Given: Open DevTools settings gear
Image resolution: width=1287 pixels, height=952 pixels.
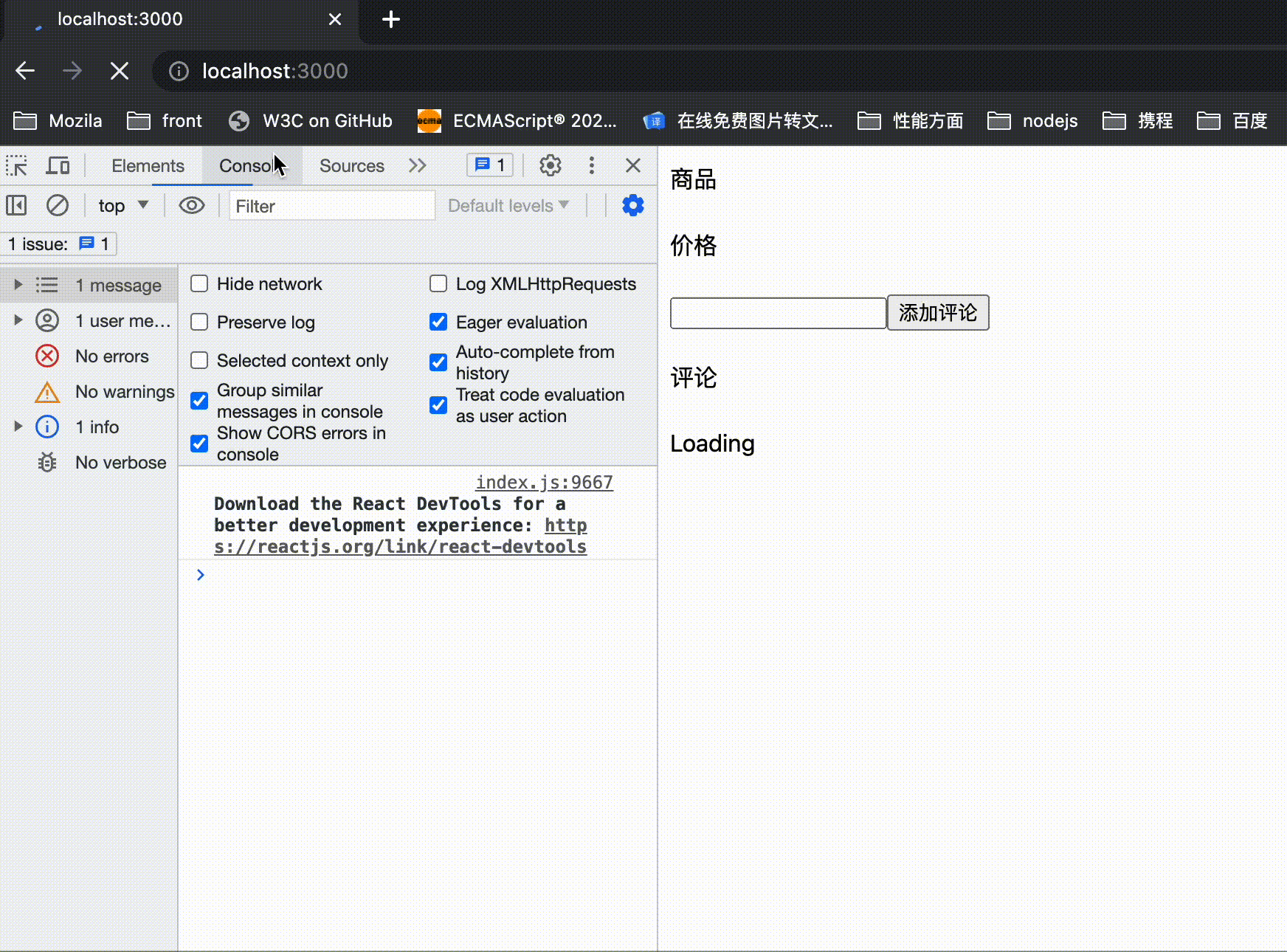Looking at the screenshot, I should pos(551,165).
